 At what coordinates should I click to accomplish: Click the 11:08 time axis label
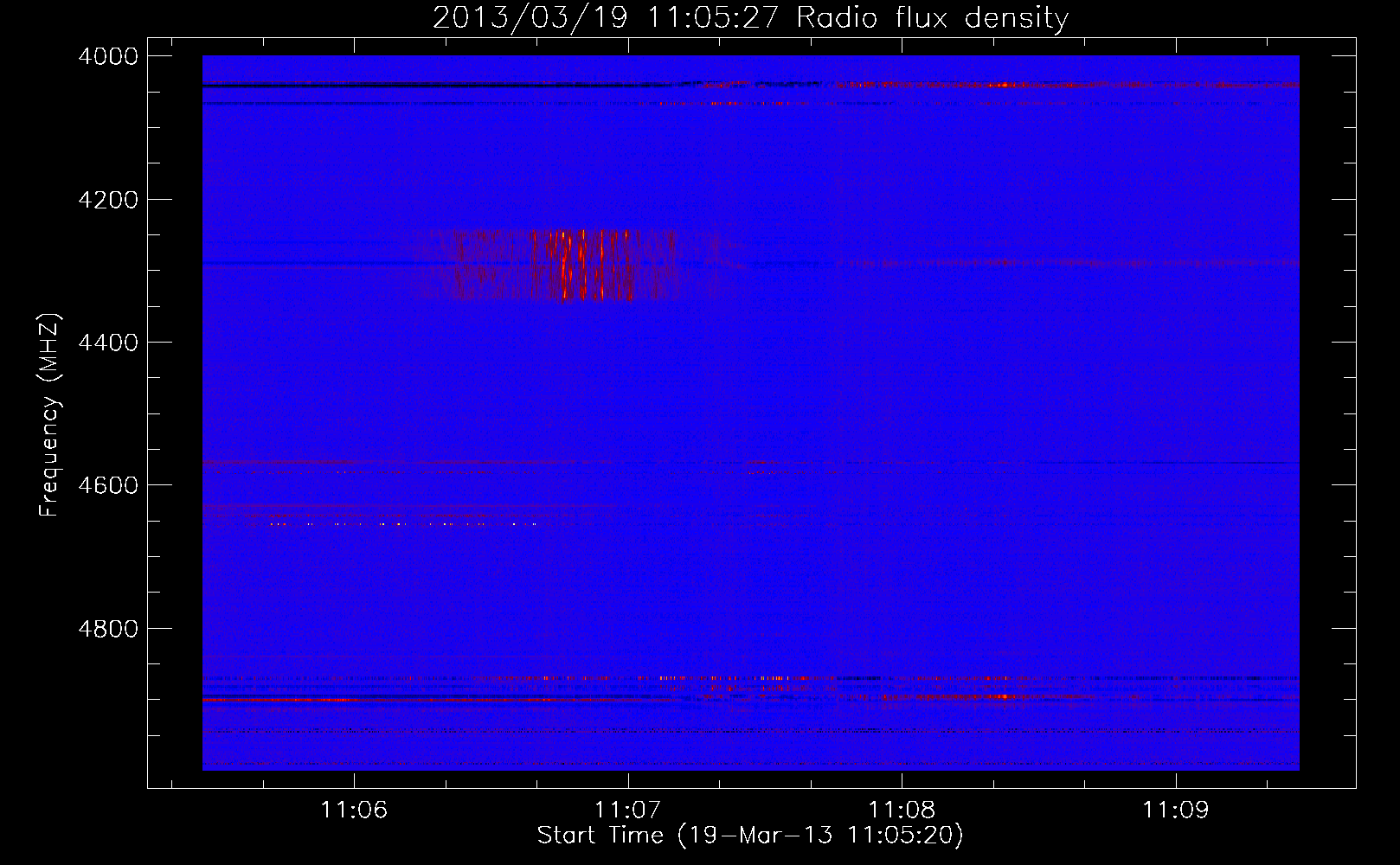point(902,810)
